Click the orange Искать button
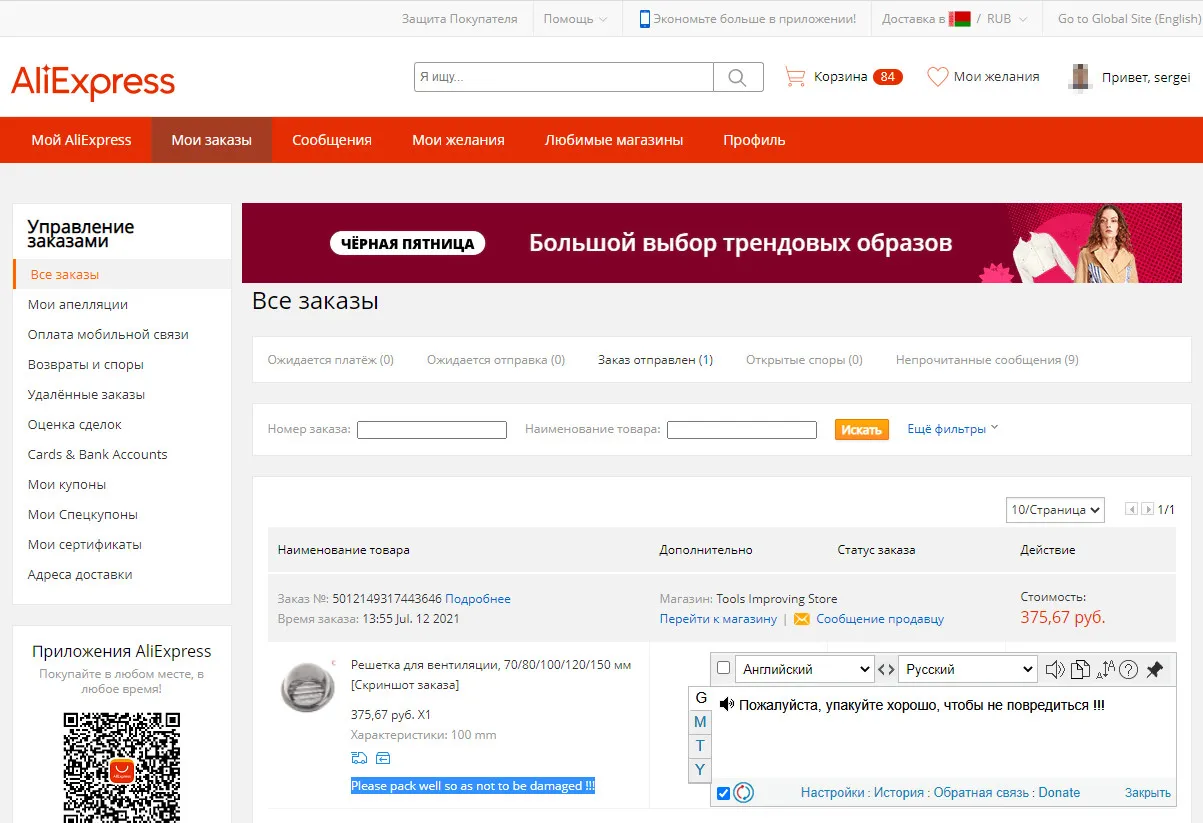Screen dimensions: 1203x823 tap(862, 429)
